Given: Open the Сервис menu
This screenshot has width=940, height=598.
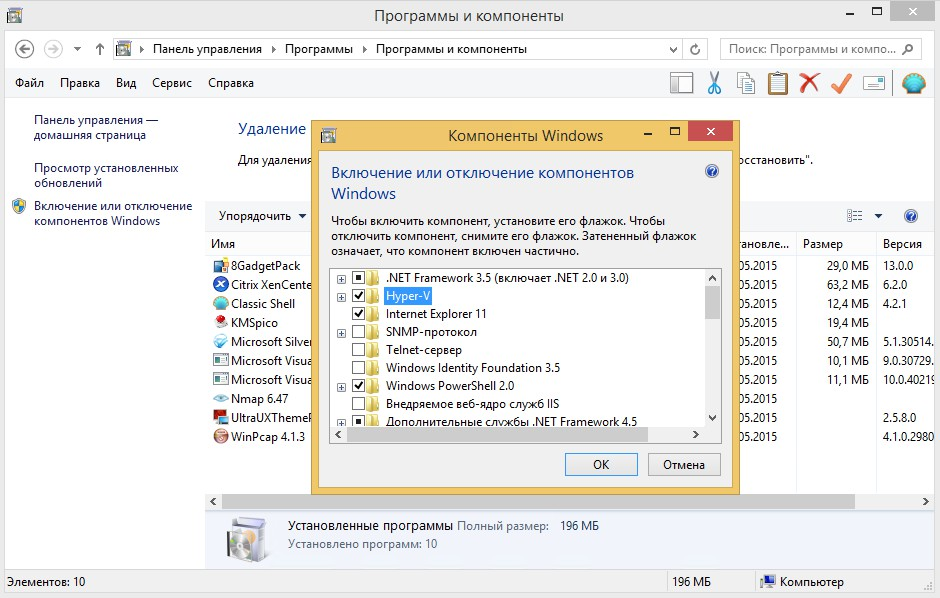Looking at the screenshot, I should tap(173, 83).
